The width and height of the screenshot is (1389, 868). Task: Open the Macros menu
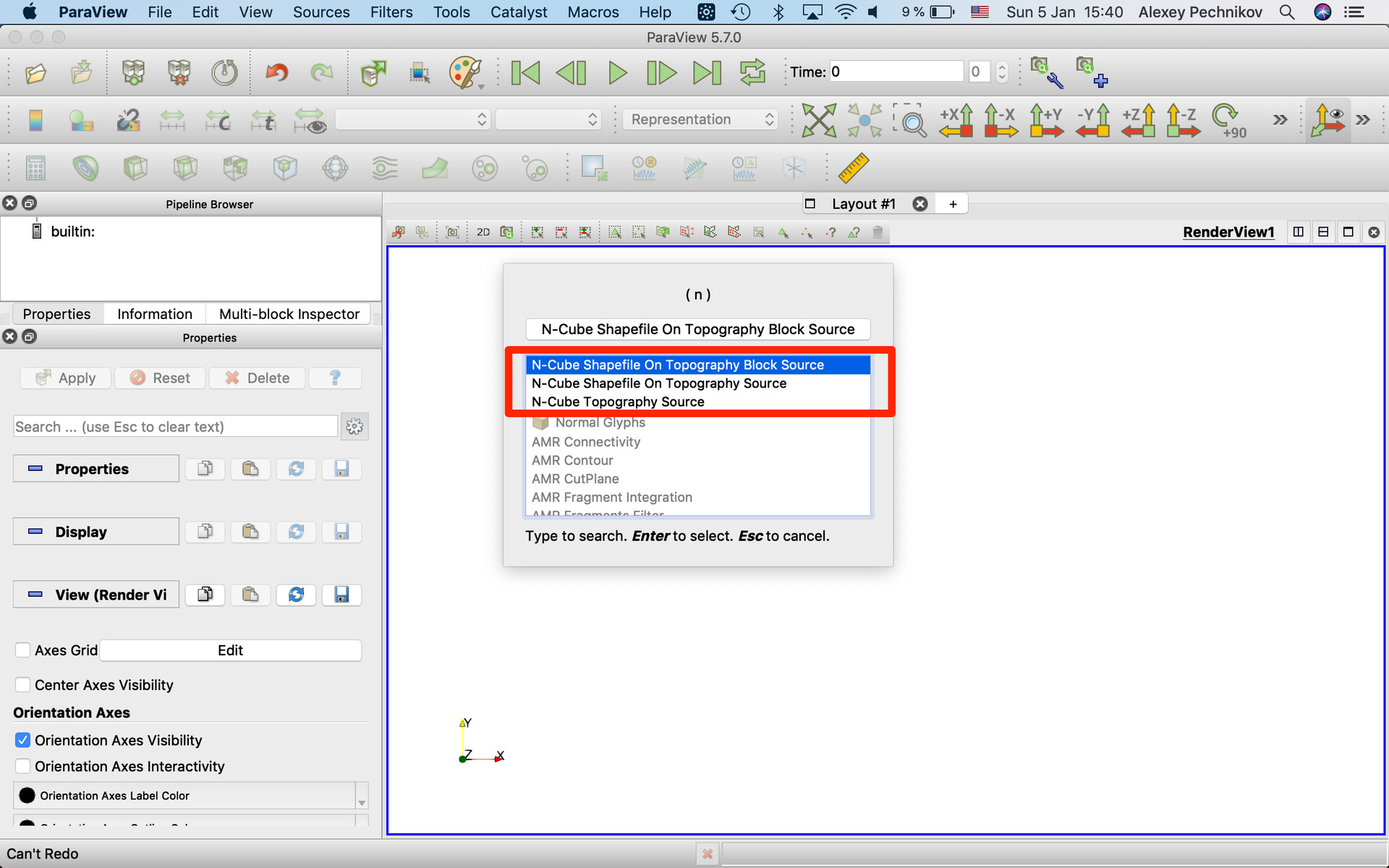(593, 12)
